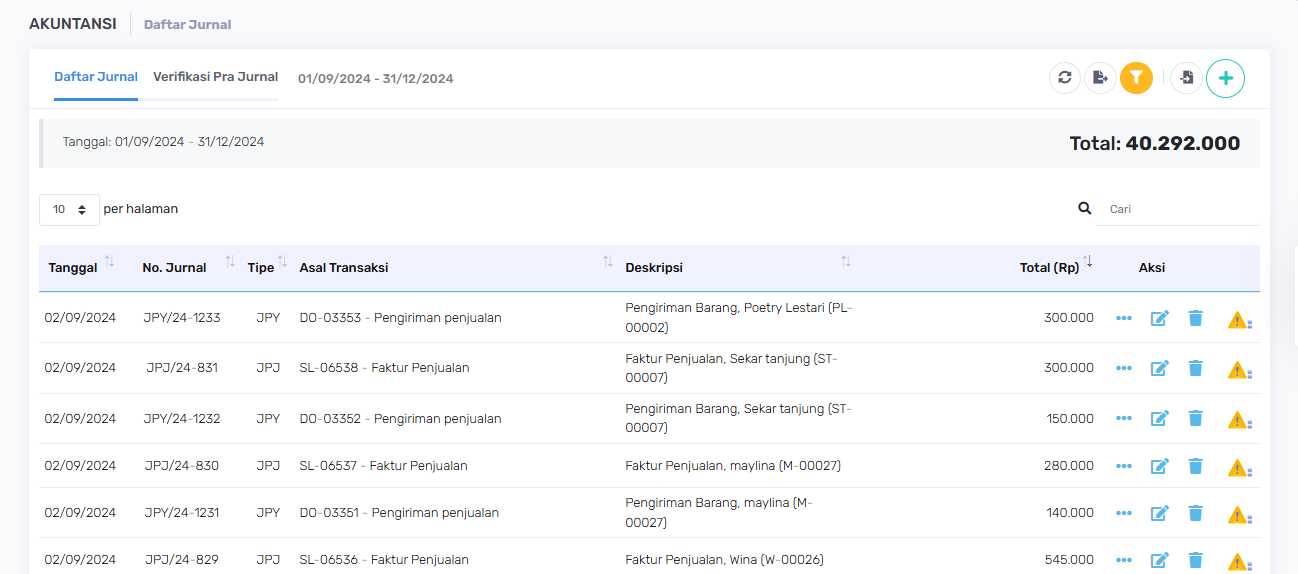Click the Daftar Jurnal breadcrumb
The image size is (1298, 574).
(187, 24)
